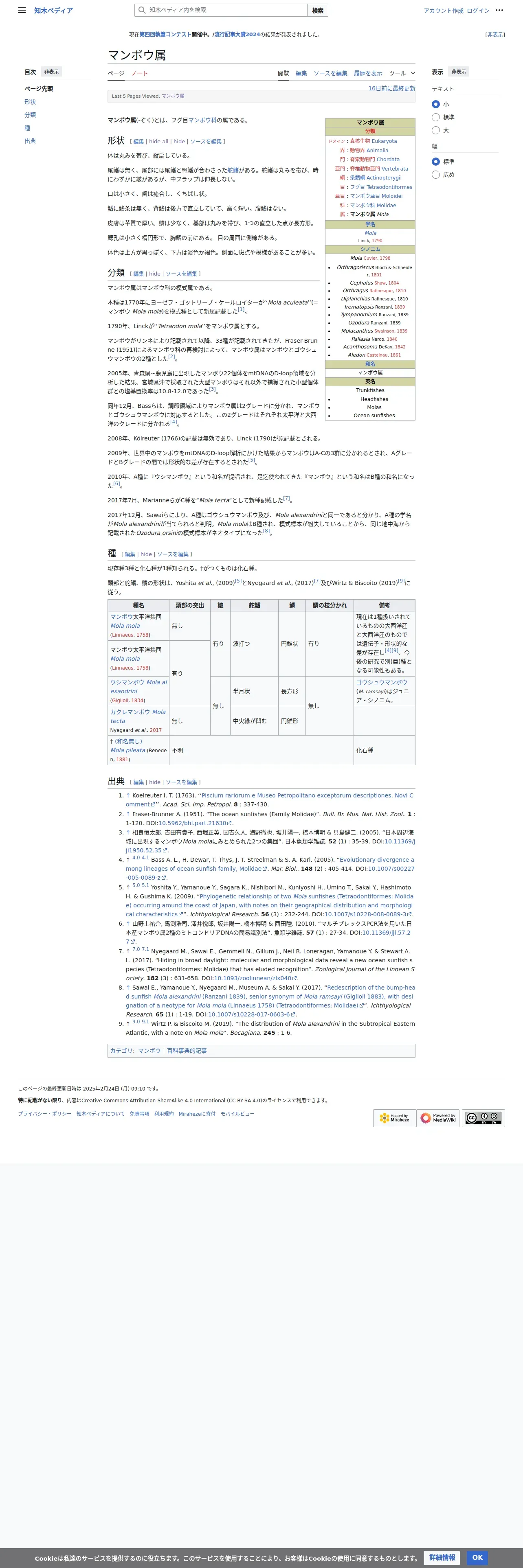This screenshot has height=1568, width=523.
Task: Open the 流行記事大賞2024 notice link
Action: tap(237, 35)
